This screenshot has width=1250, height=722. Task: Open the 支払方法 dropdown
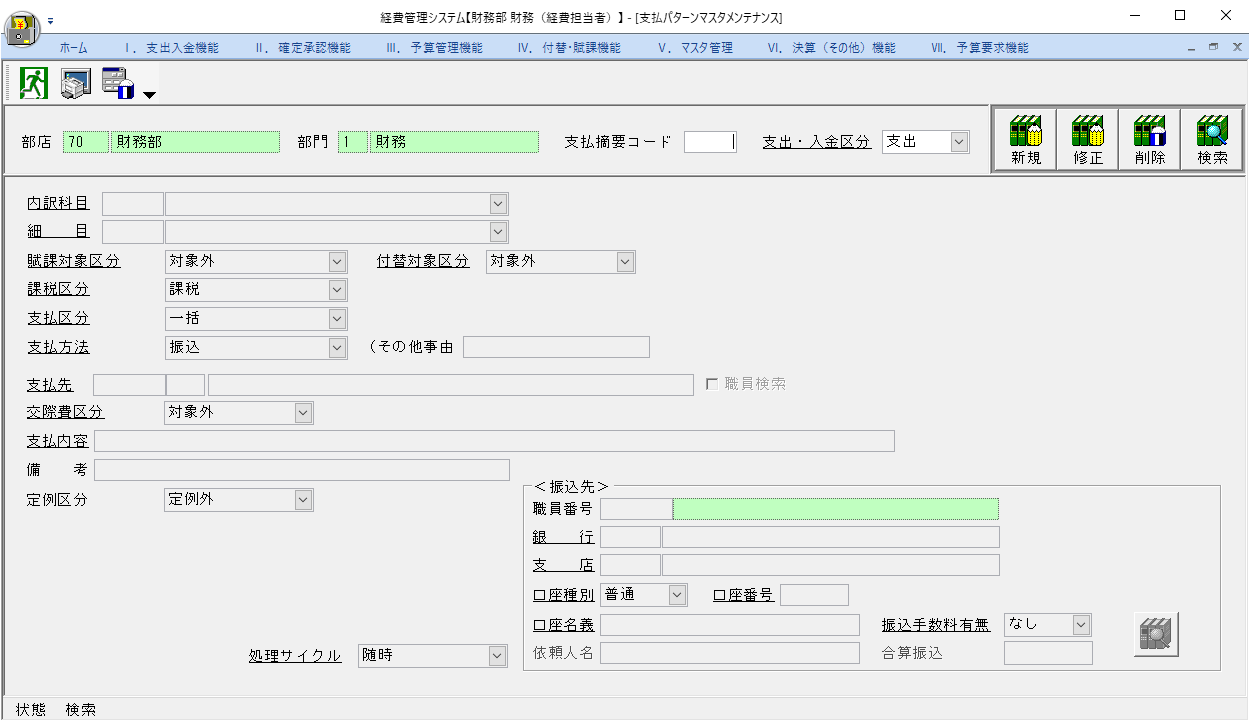point(337,347)
